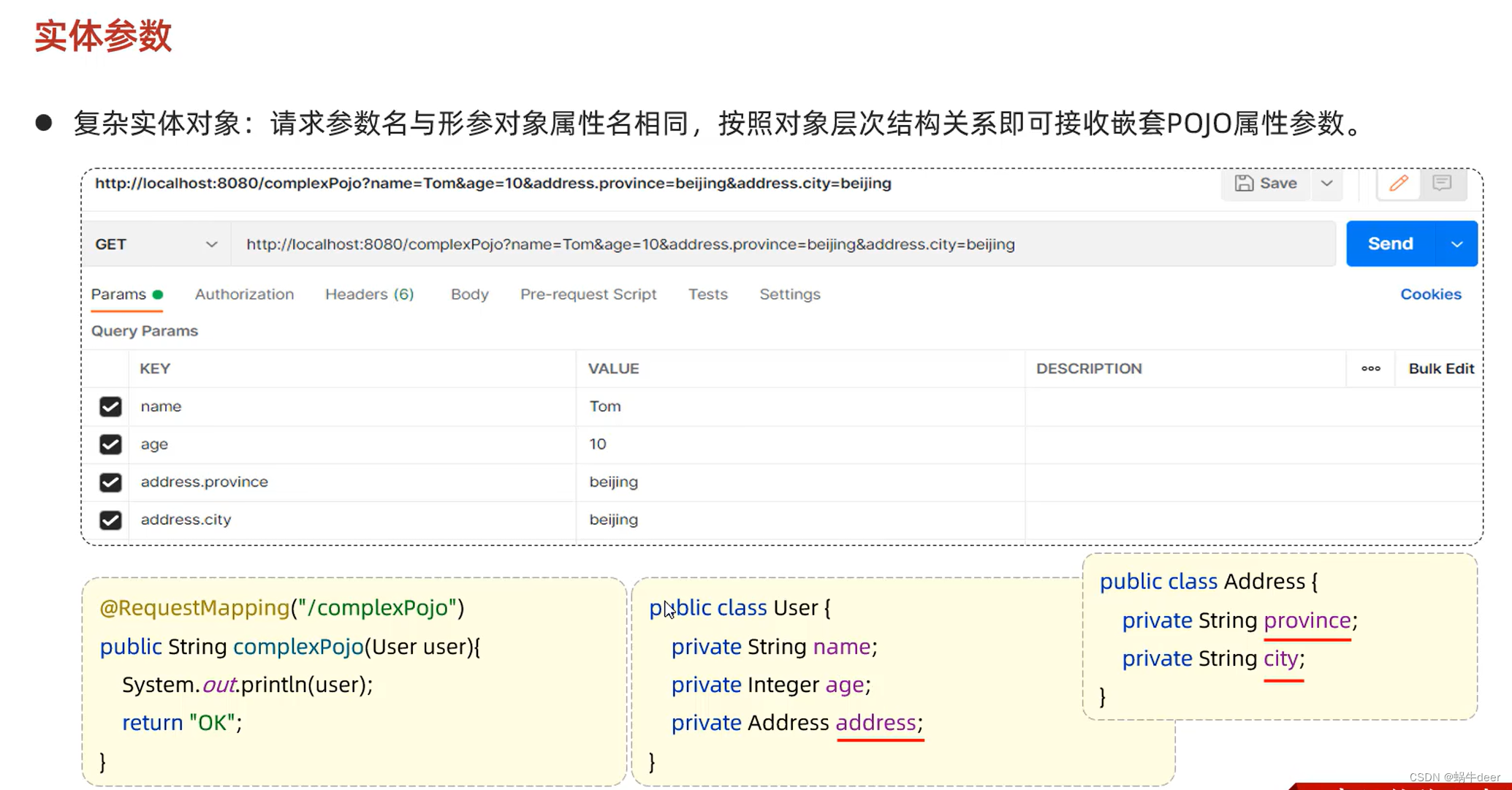
Task: Open the three-dots column options
Action: coord(1371,368)
